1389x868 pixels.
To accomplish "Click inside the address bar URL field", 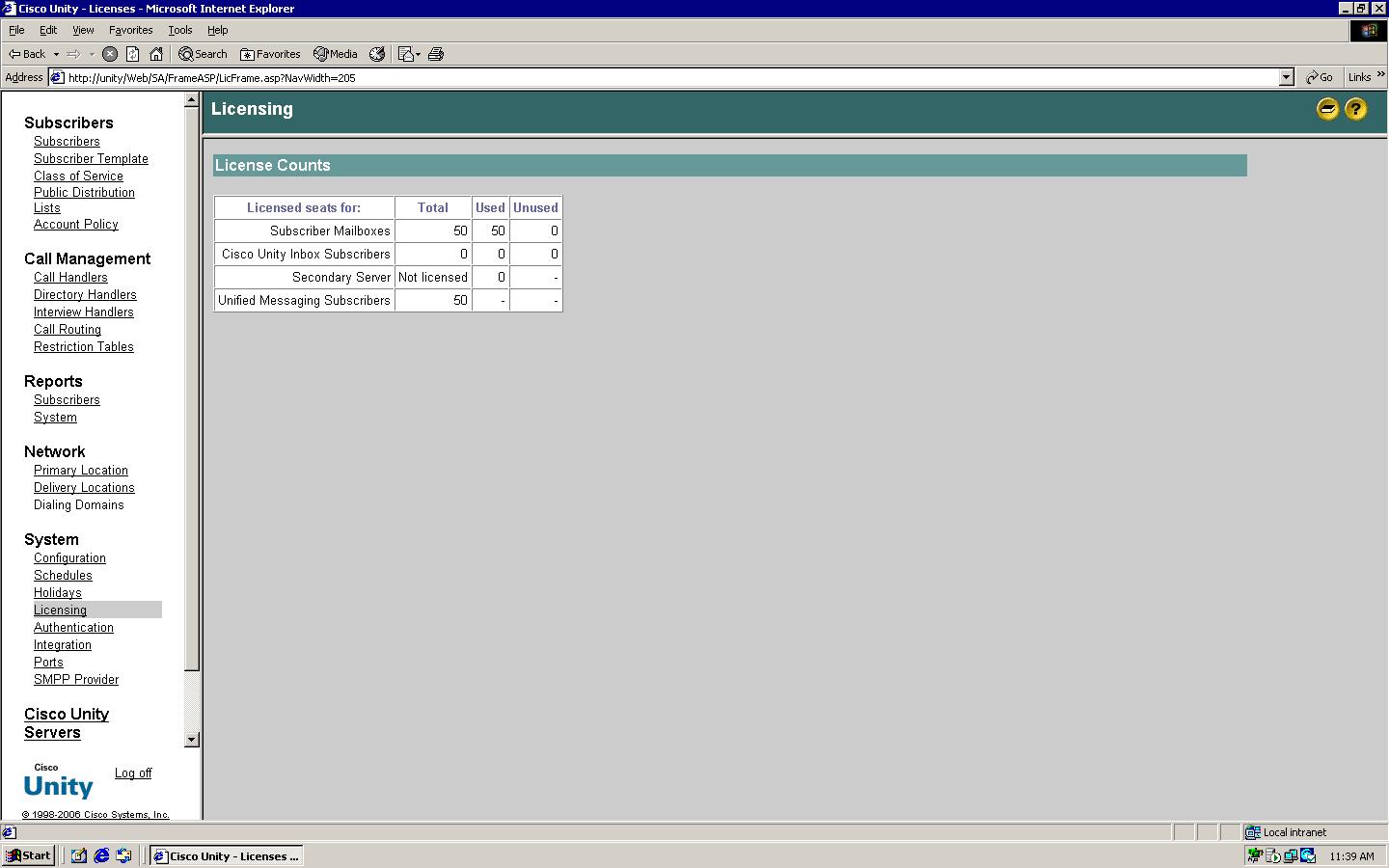I will point(671,77).
